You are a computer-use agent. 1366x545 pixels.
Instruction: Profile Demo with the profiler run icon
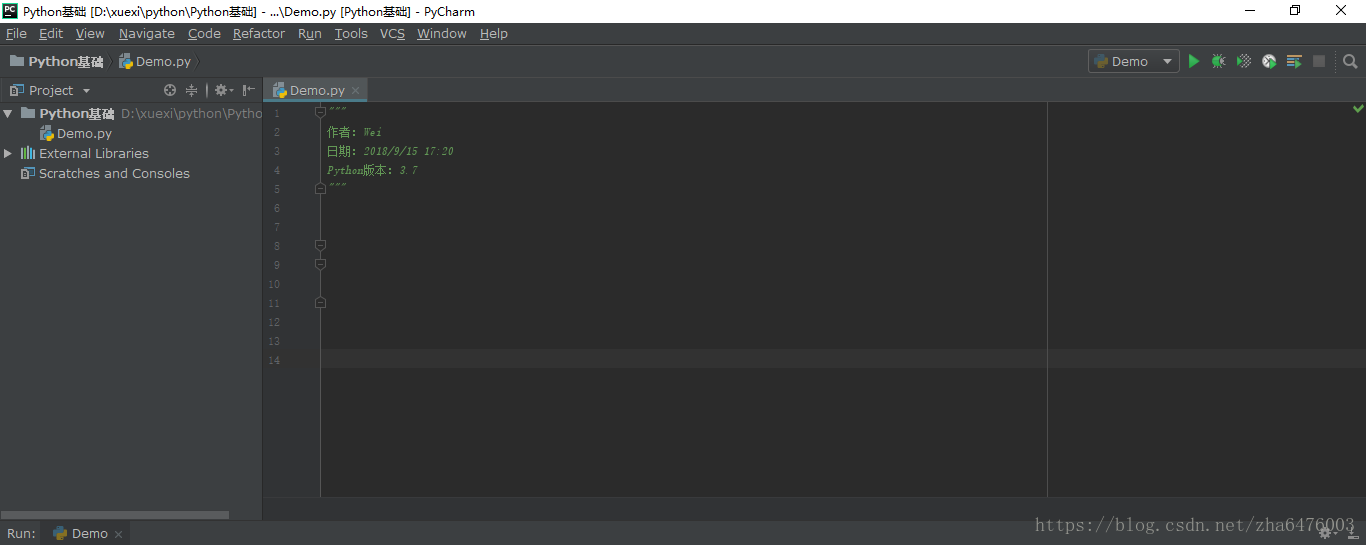click(1269, 61)
